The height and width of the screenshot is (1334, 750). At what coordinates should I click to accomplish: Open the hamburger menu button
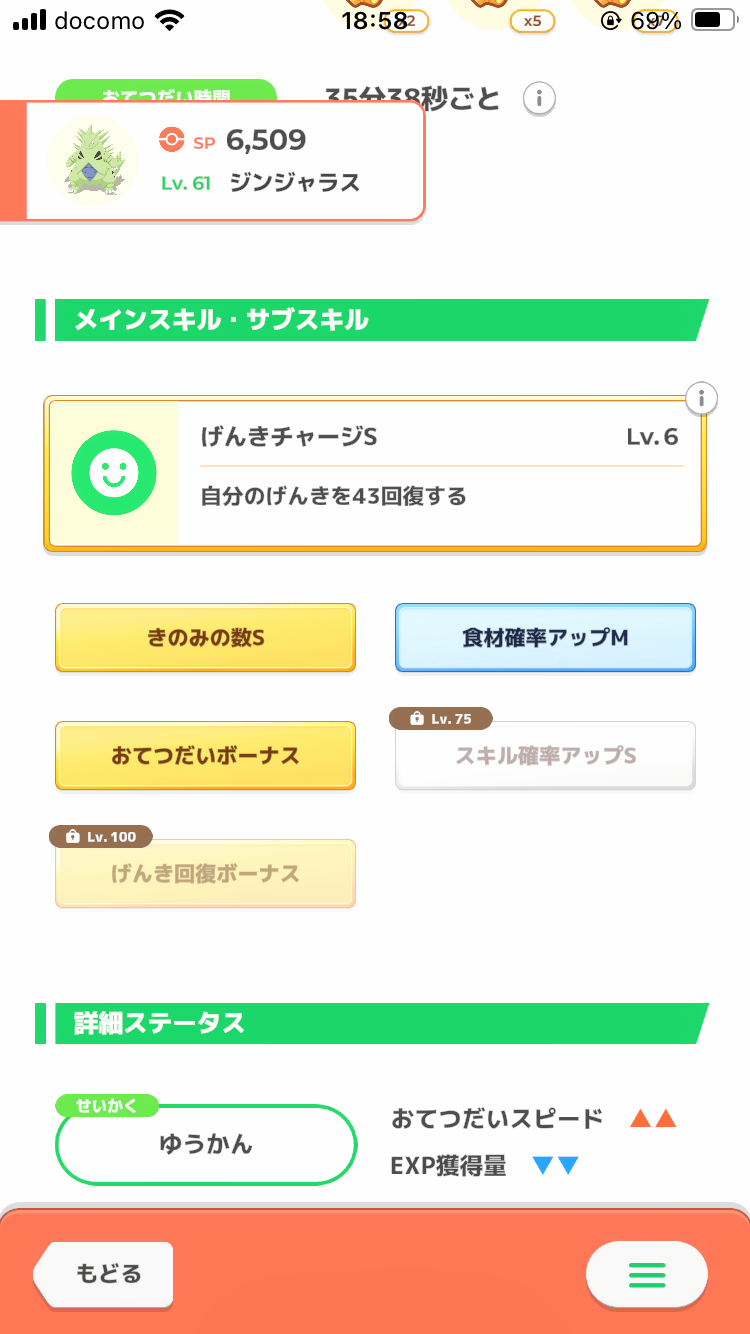click(646, 1274)
